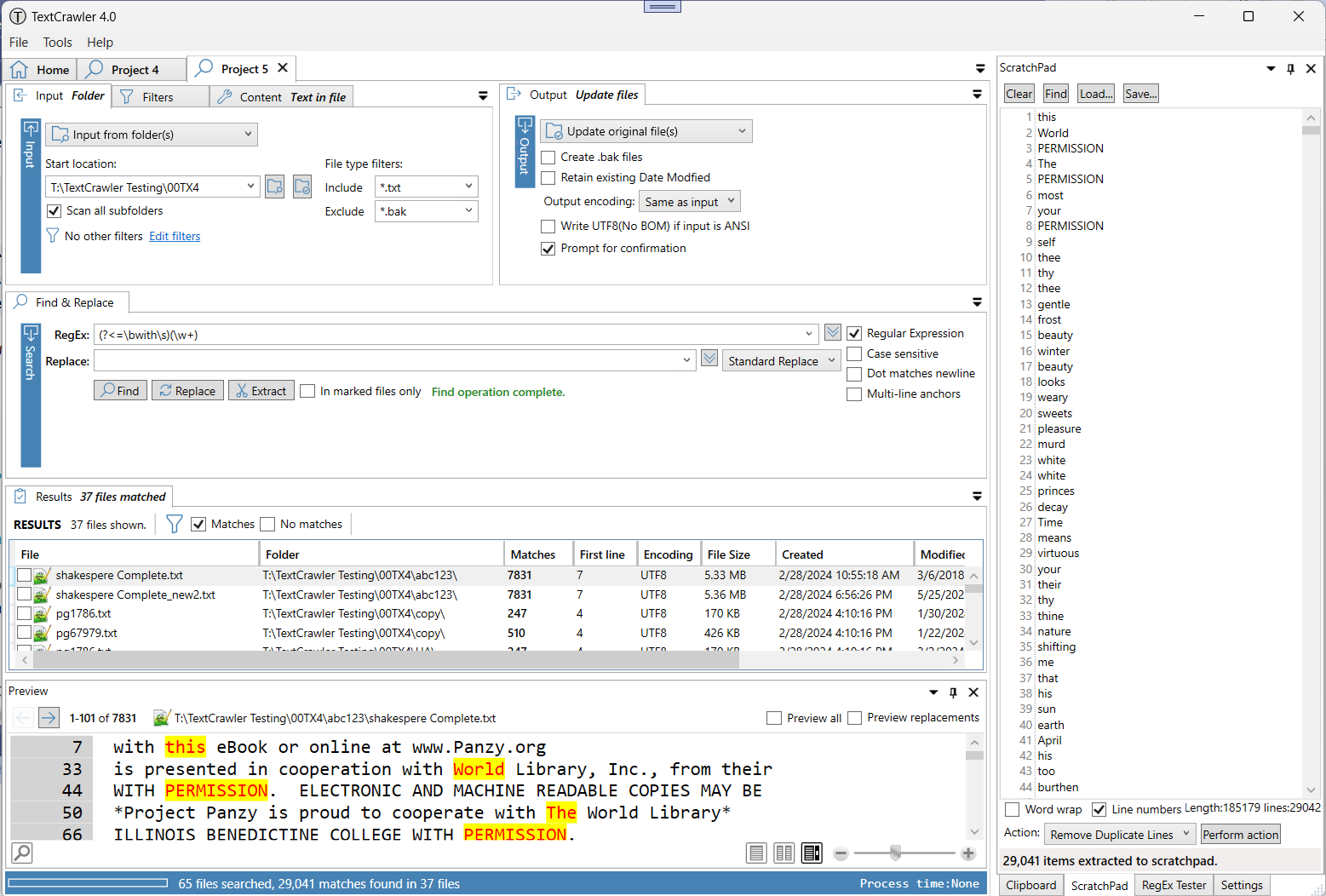
Task: Click the magnifier icon in Preview bottom-left
Action: coord(21,852)
